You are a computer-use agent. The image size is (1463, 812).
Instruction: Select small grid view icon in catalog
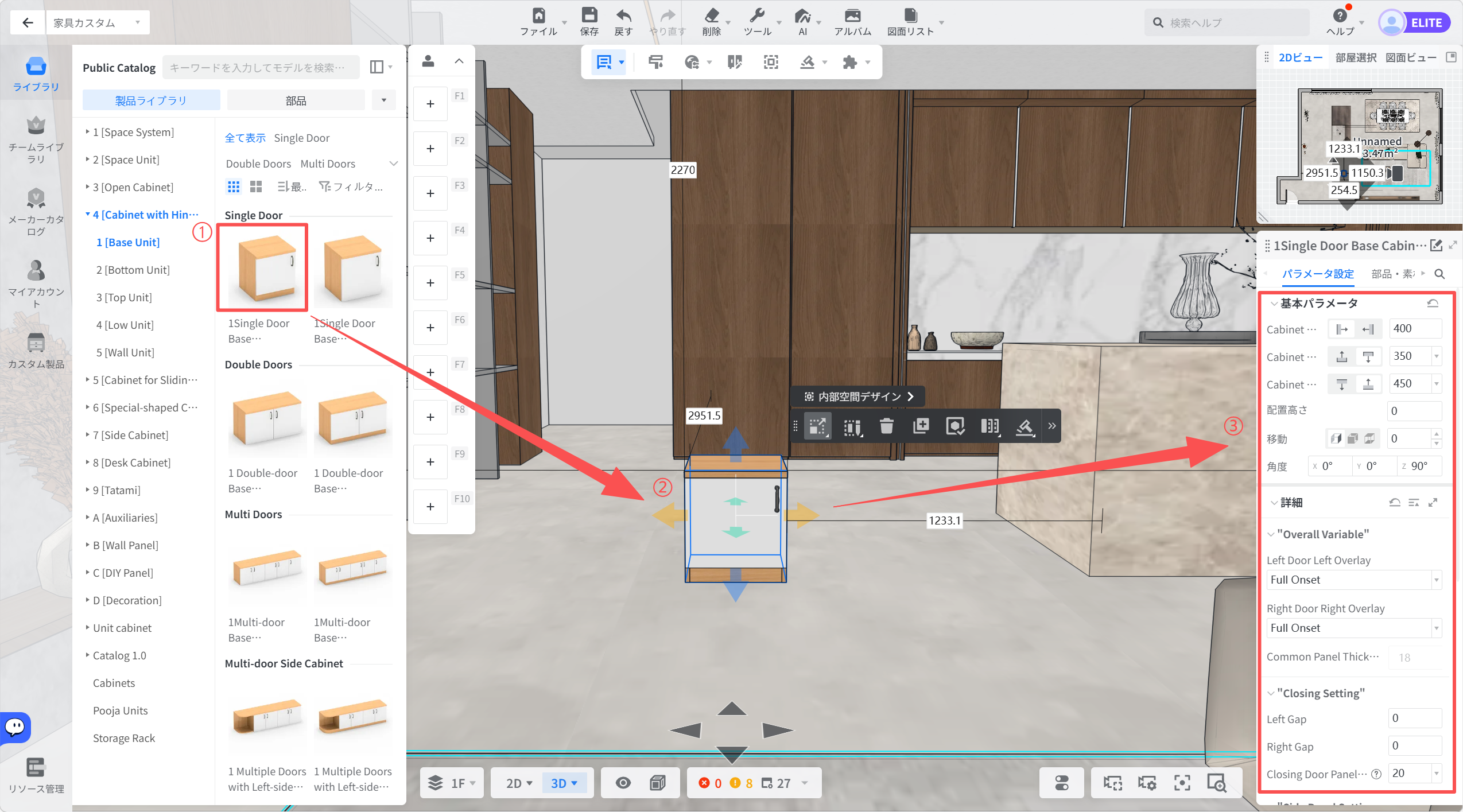(234, 187)
